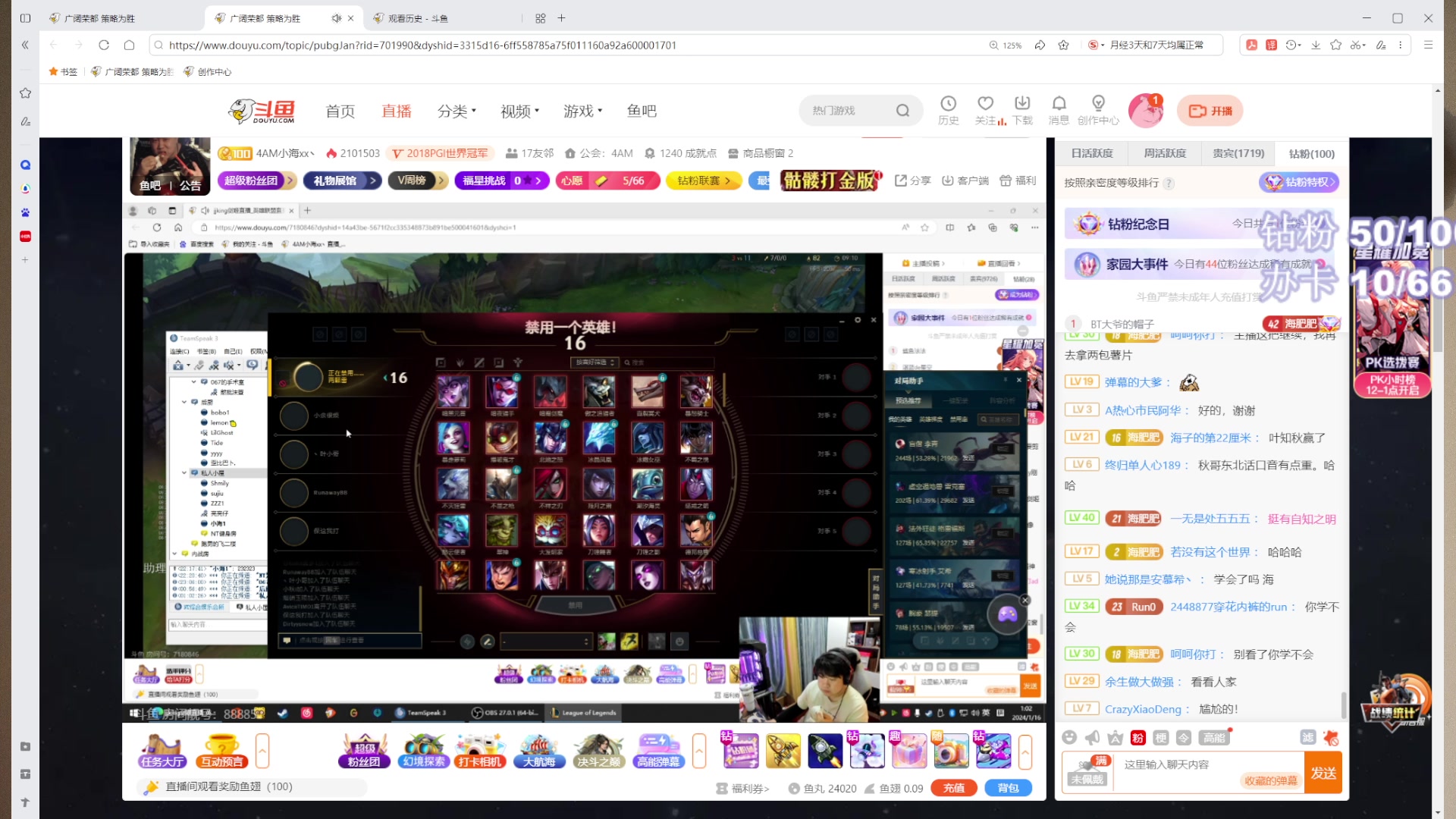Open the 福利券 link
Viewport: 1456px width, 819px height.
743,789
